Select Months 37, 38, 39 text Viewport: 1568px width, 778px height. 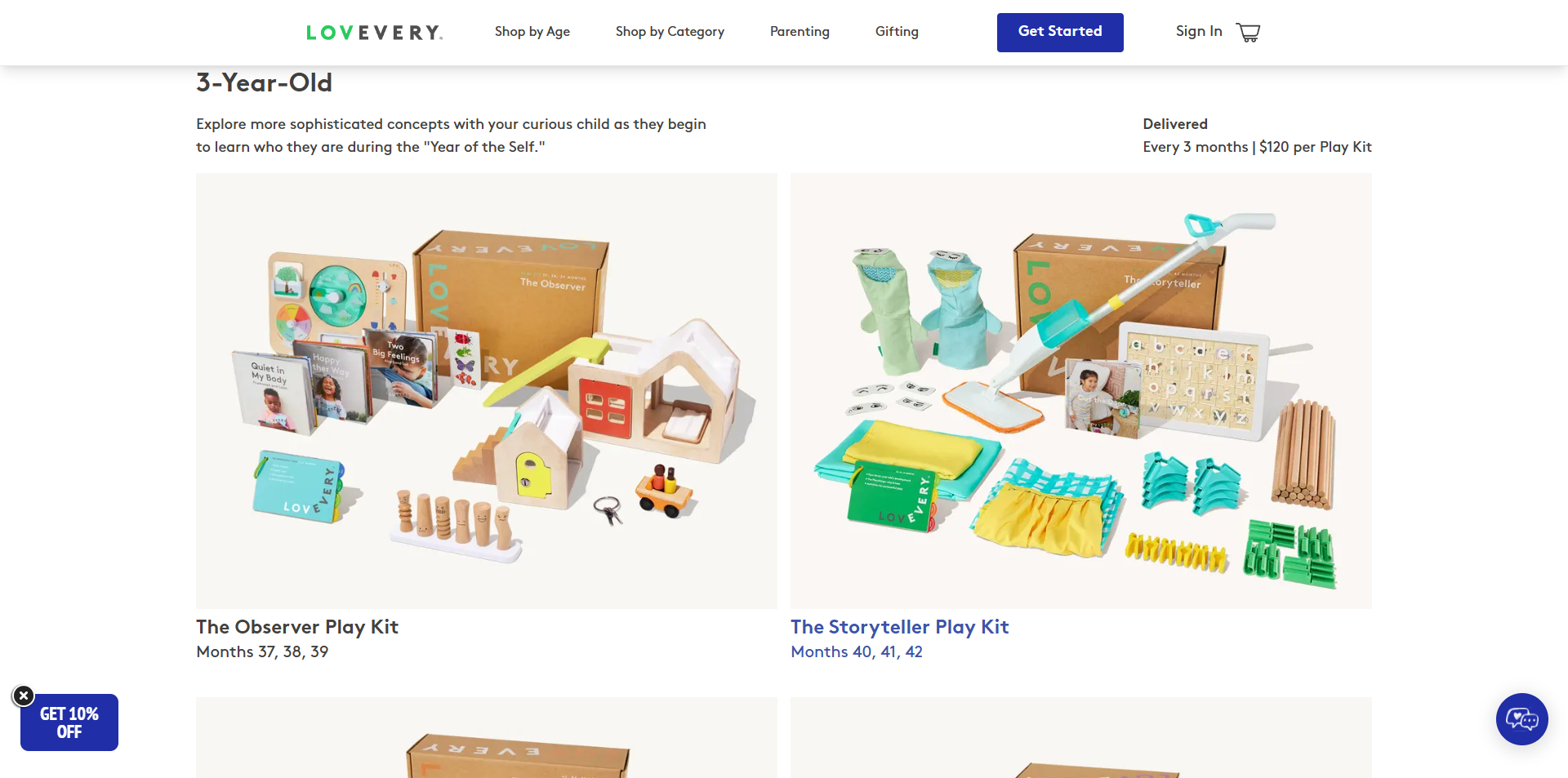pyautogui.click(x=262, y=652)
